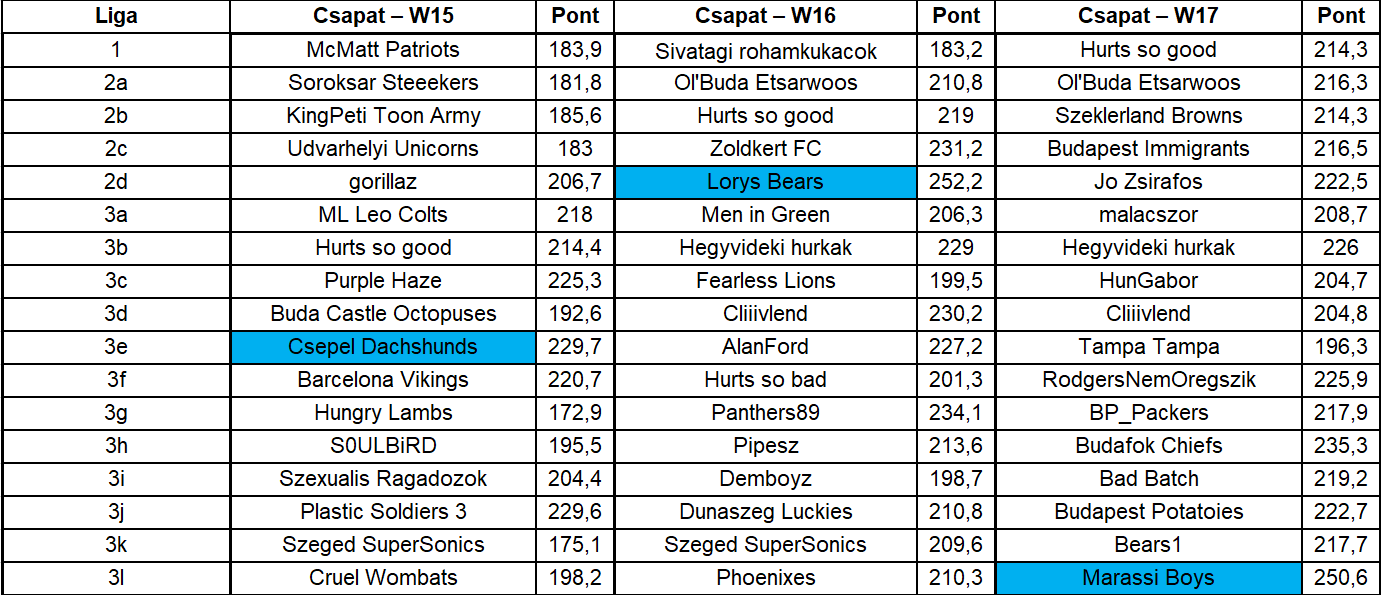Select the McMatt Patriots cell
The height and width of the screenshot is (595, 1381).
[383, 50]
